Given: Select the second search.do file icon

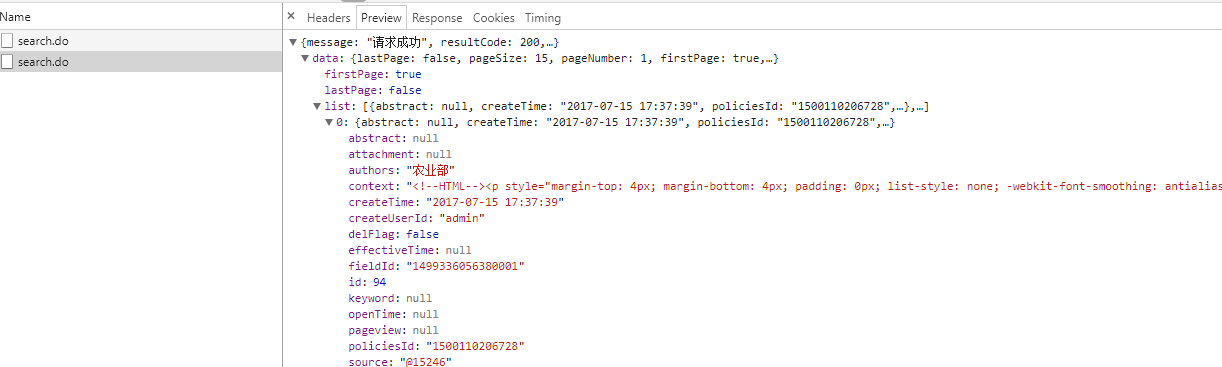Looking at the screenshot, I should point(8,62).
